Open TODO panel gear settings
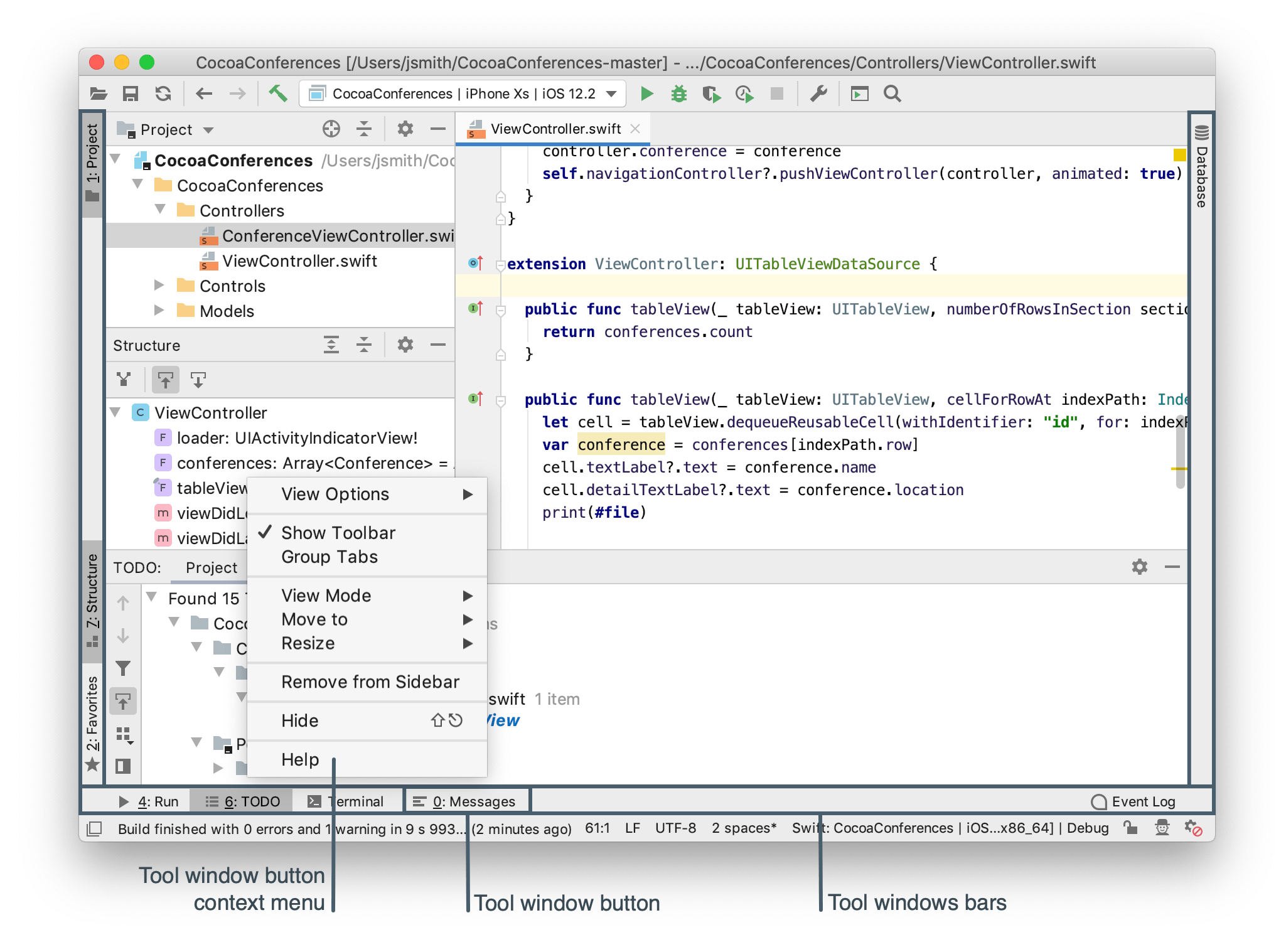Screen dimensions: 1286x952 click(x=1140, y=567)
